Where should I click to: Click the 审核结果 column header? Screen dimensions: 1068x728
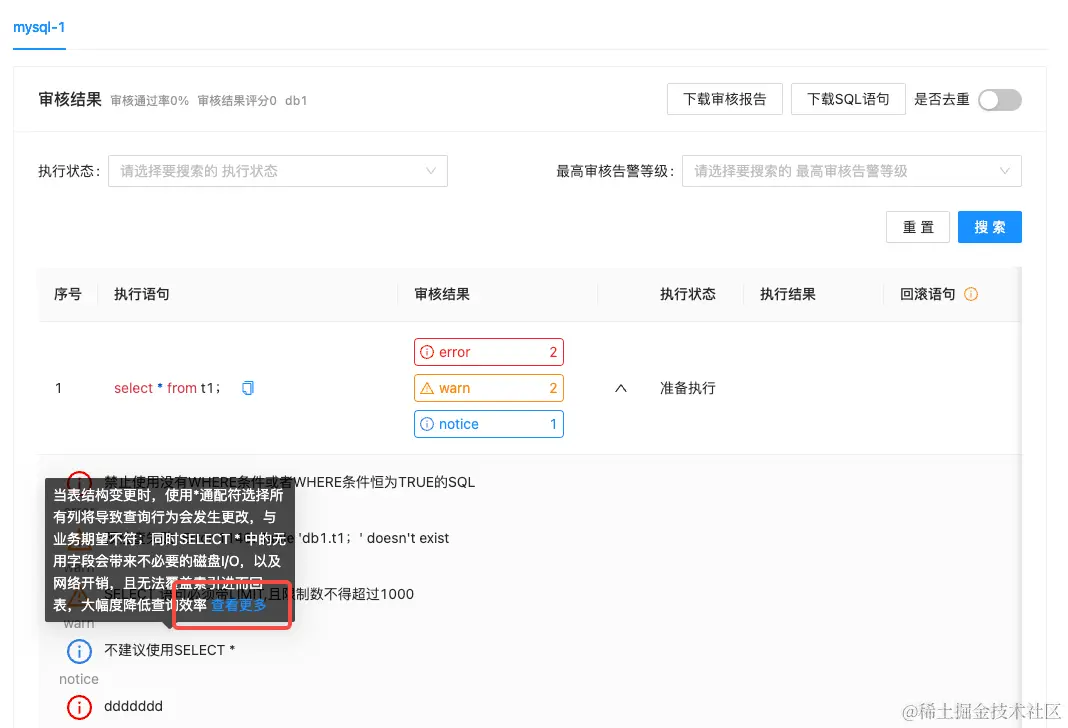[x=442, y=294]
